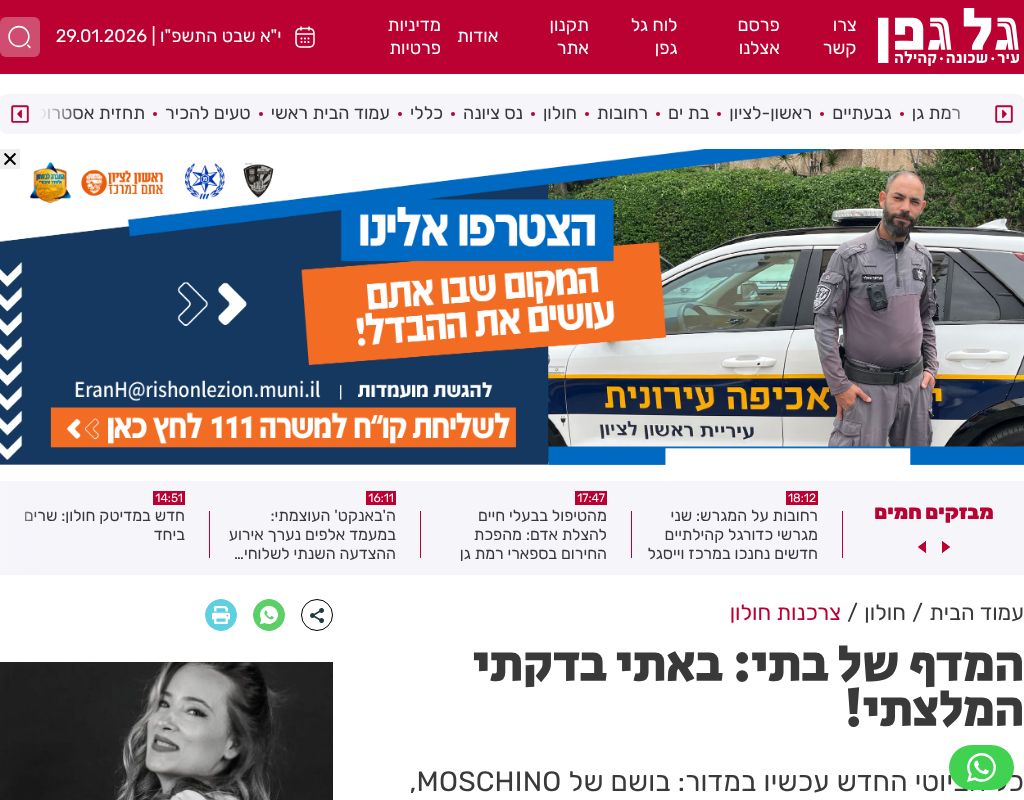Close the banner ad with the X
The height and width of the screenshot is (800, 1024).
tap(10, 159)
